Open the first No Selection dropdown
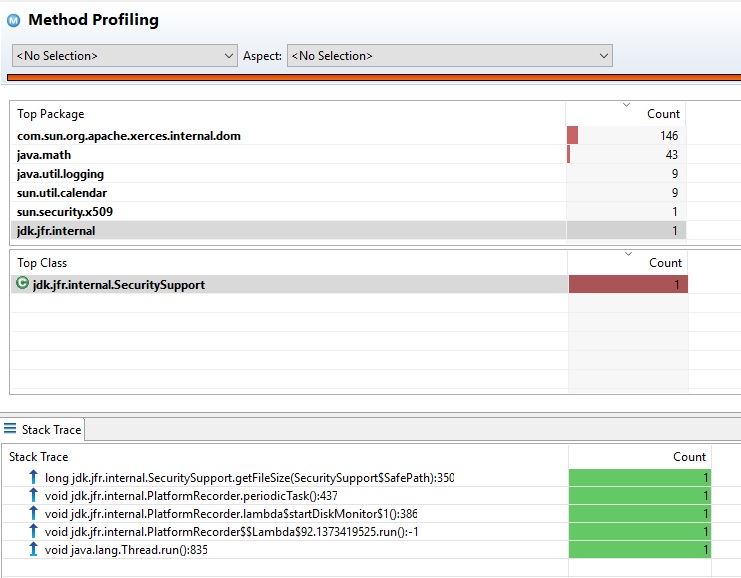The width and height of the screenshot is (741, 578). point(124,56)
